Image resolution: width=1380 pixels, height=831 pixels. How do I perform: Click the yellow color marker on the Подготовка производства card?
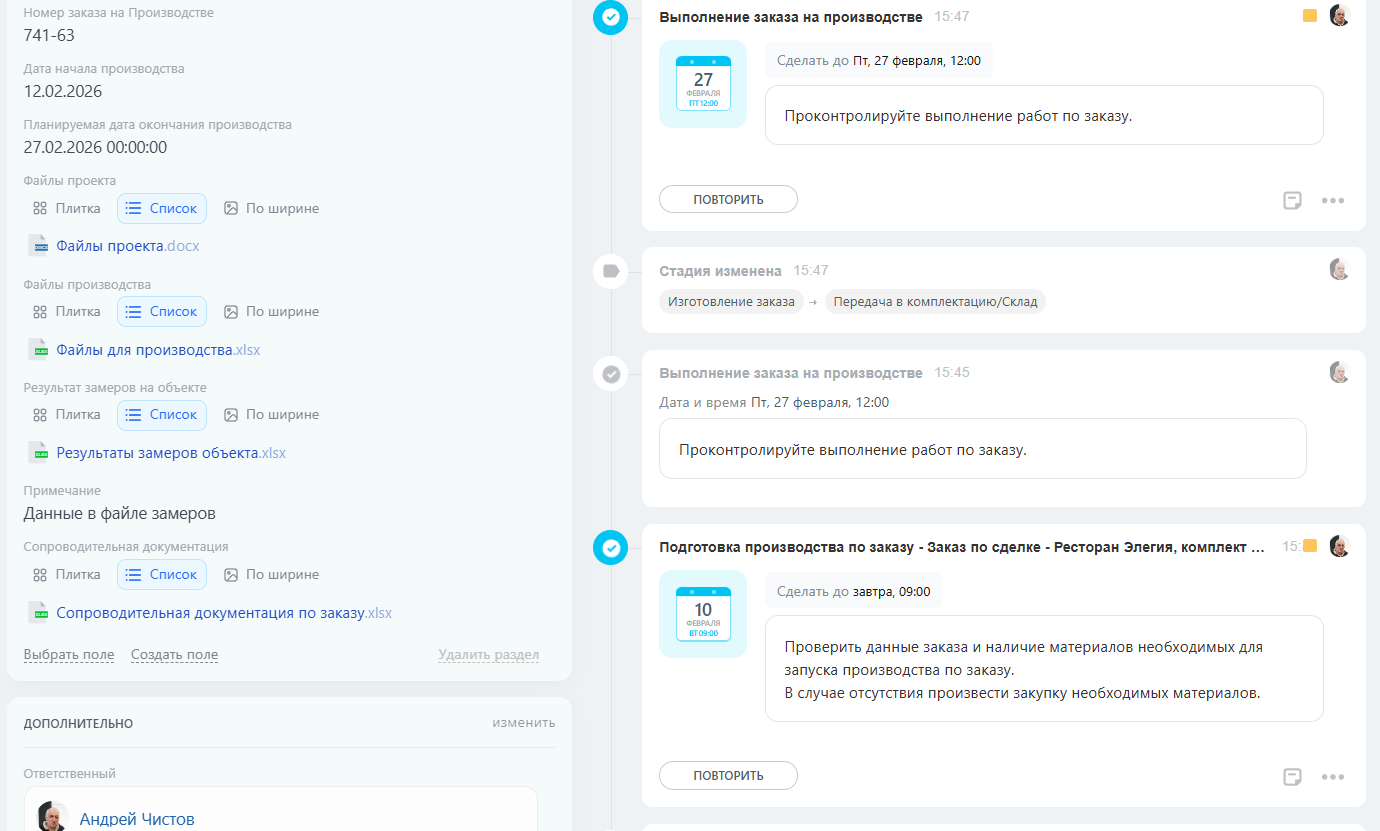point(1310,546)
